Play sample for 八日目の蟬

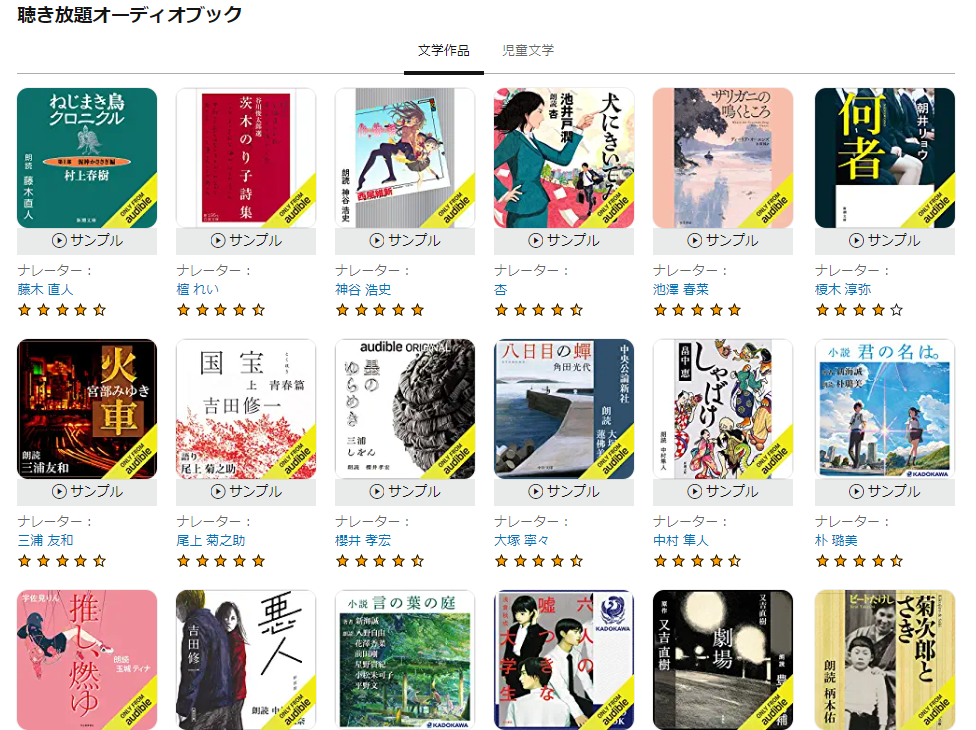(x=564, y=492)
